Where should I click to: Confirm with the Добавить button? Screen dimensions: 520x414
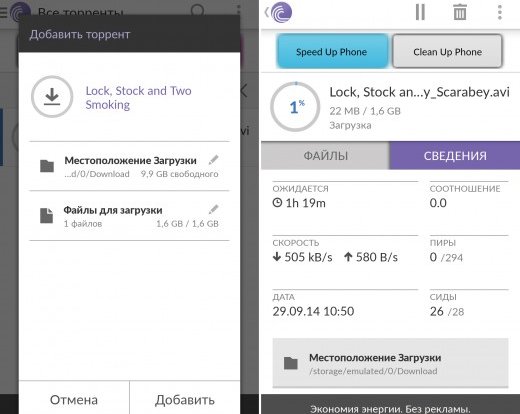coord(185,399)
